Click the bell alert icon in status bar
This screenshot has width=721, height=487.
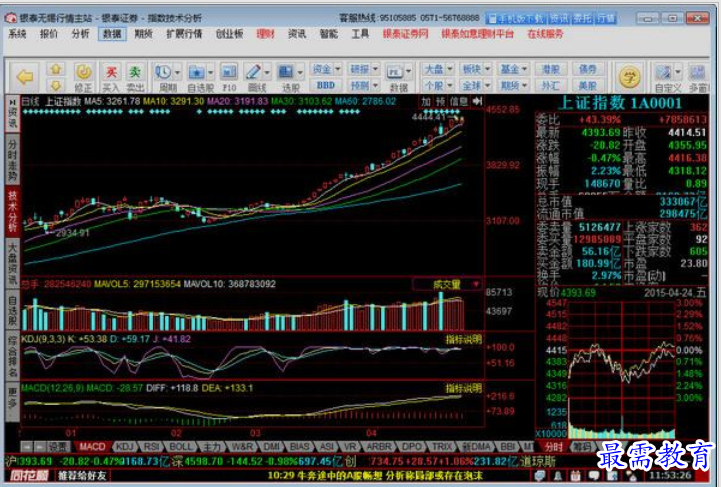pyautogui.click(x=558, y=476)
